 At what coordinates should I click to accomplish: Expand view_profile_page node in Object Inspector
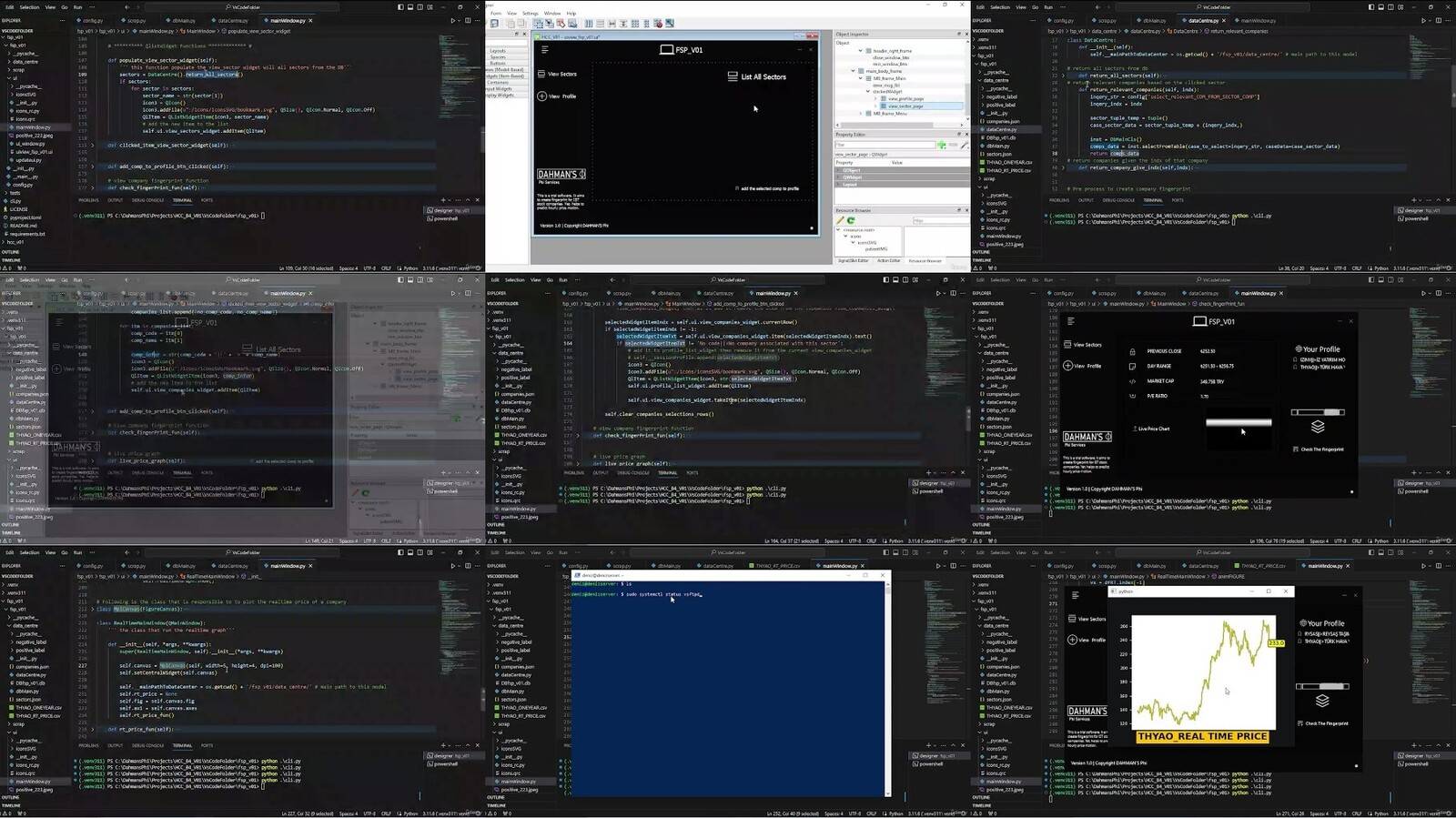876,98
